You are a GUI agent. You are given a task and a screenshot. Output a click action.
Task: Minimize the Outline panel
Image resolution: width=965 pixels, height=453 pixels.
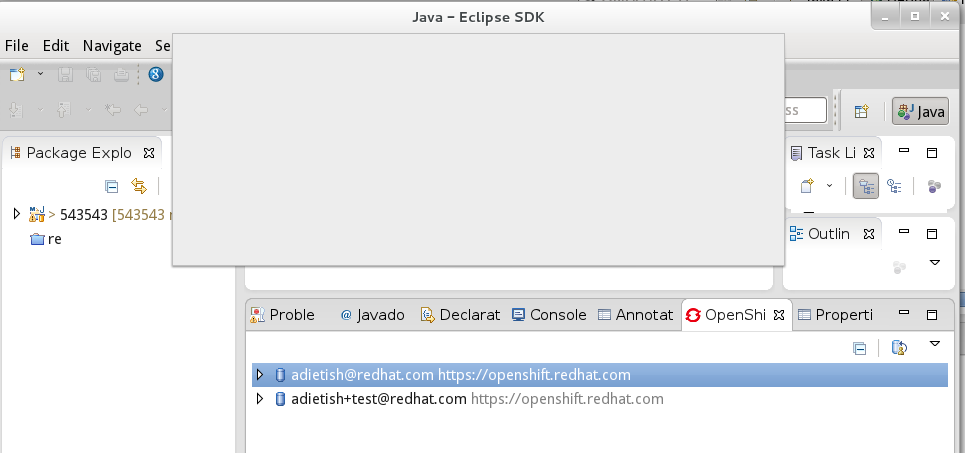[x=903, y=231]
